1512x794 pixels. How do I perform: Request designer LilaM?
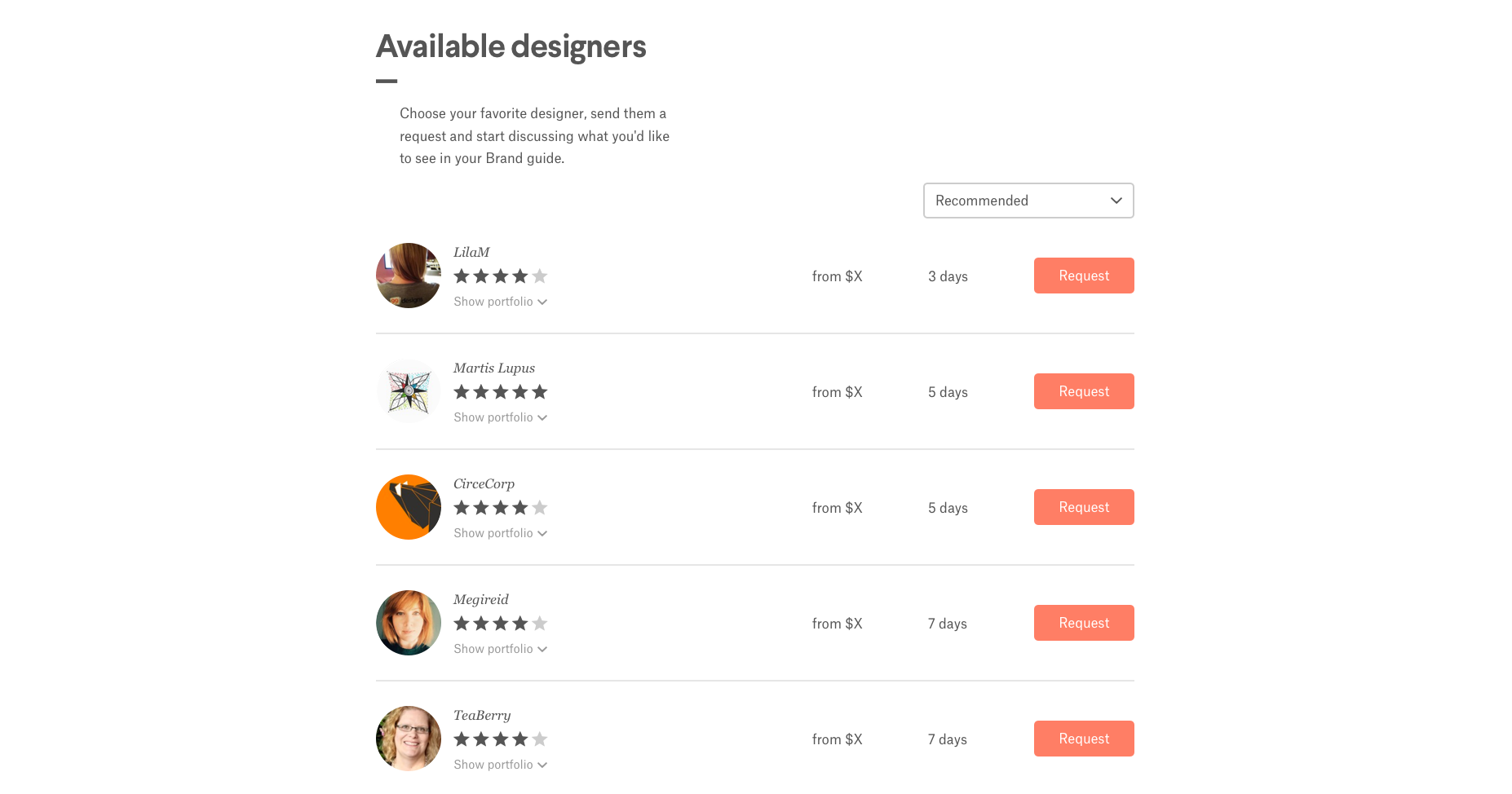coord(1083,276)
